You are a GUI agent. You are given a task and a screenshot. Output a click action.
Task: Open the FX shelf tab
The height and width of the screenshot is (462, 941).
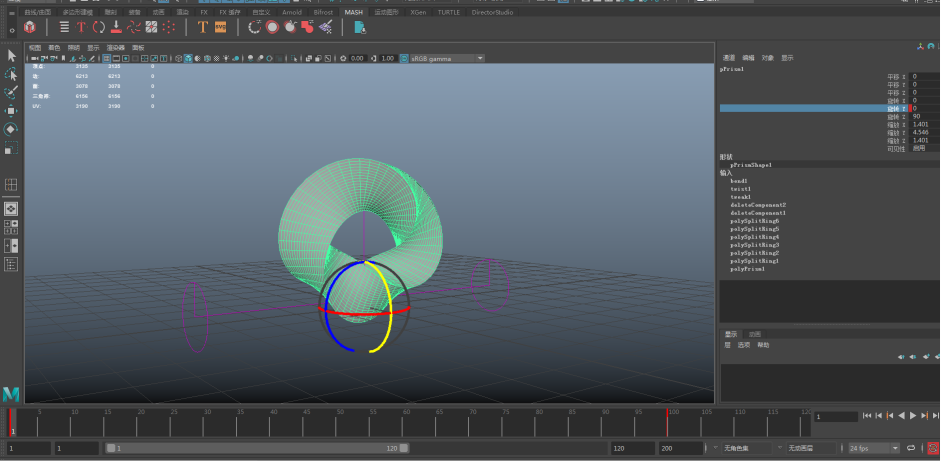point(204,12)
